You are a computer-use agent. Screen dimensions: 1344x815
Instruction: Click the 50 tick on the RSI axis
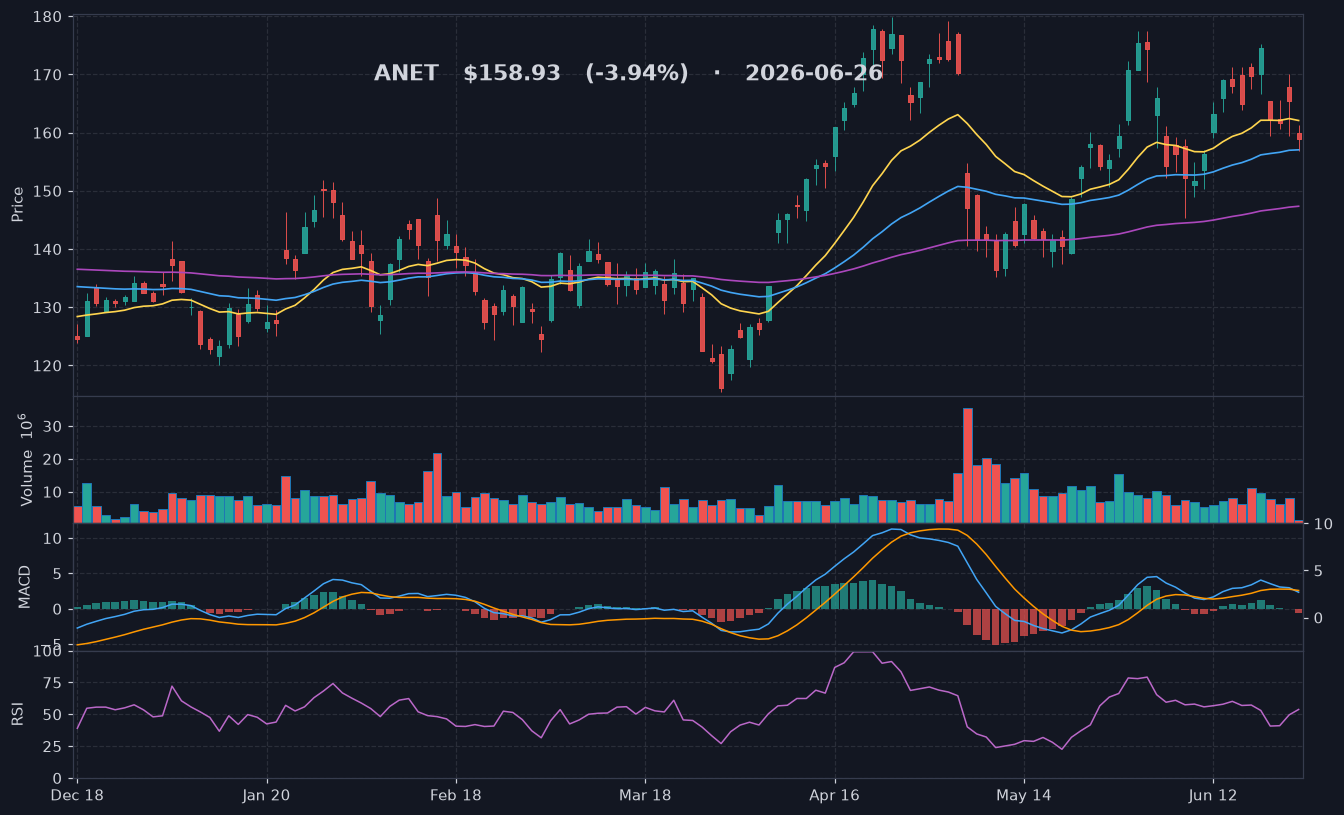(x=54, y=715)
